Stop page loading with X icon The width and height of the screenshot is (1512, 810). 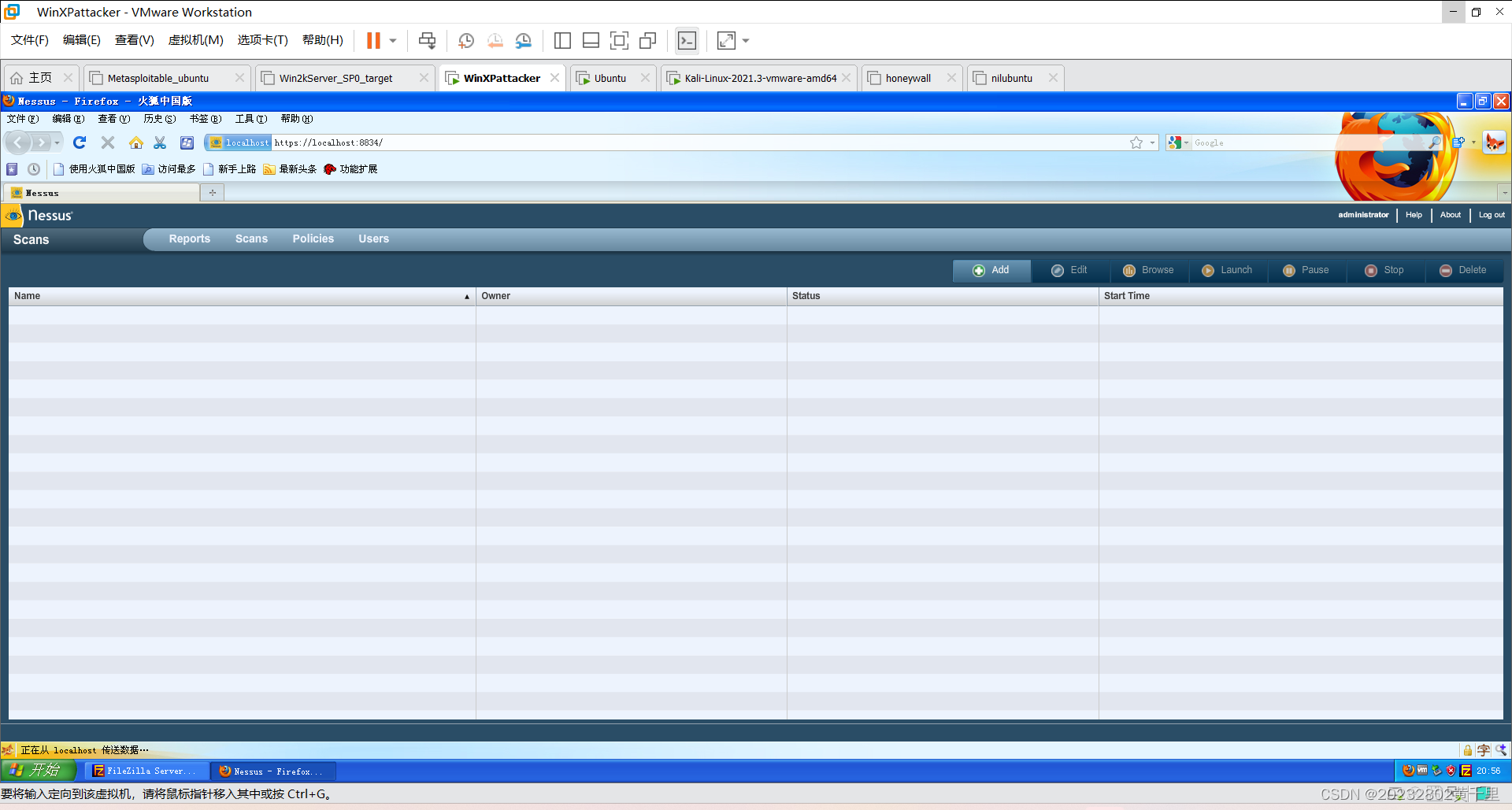[108, 142]
